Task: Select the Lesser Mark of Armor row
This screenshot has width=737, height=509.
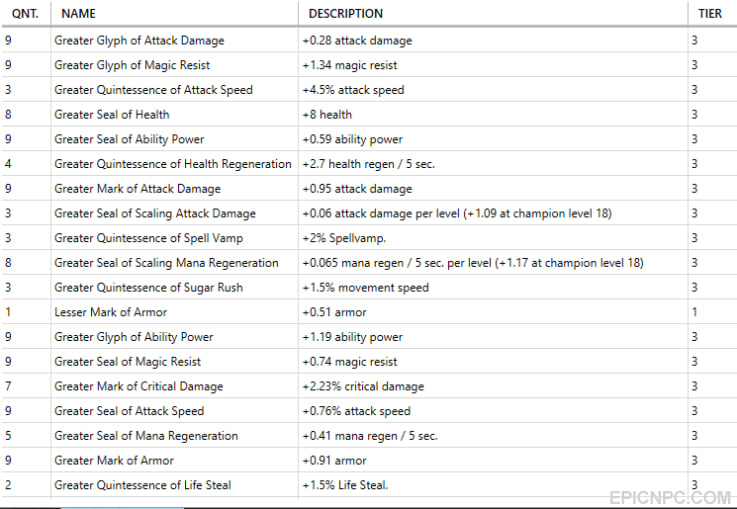Action: [368, 312]
